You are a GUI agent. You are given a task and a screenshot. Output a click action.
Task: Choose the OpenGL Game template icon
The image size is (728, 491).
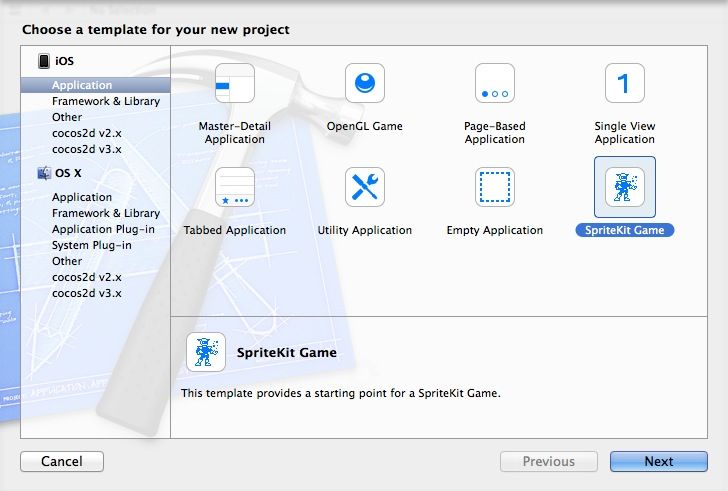(x=365, y=83)
